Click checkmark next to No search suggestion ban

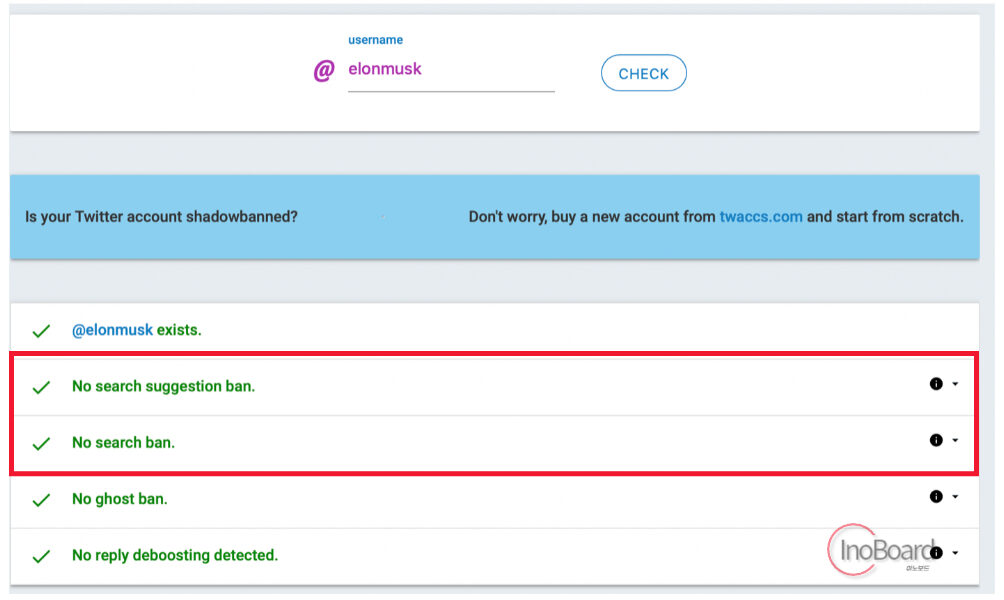(41, 387)
